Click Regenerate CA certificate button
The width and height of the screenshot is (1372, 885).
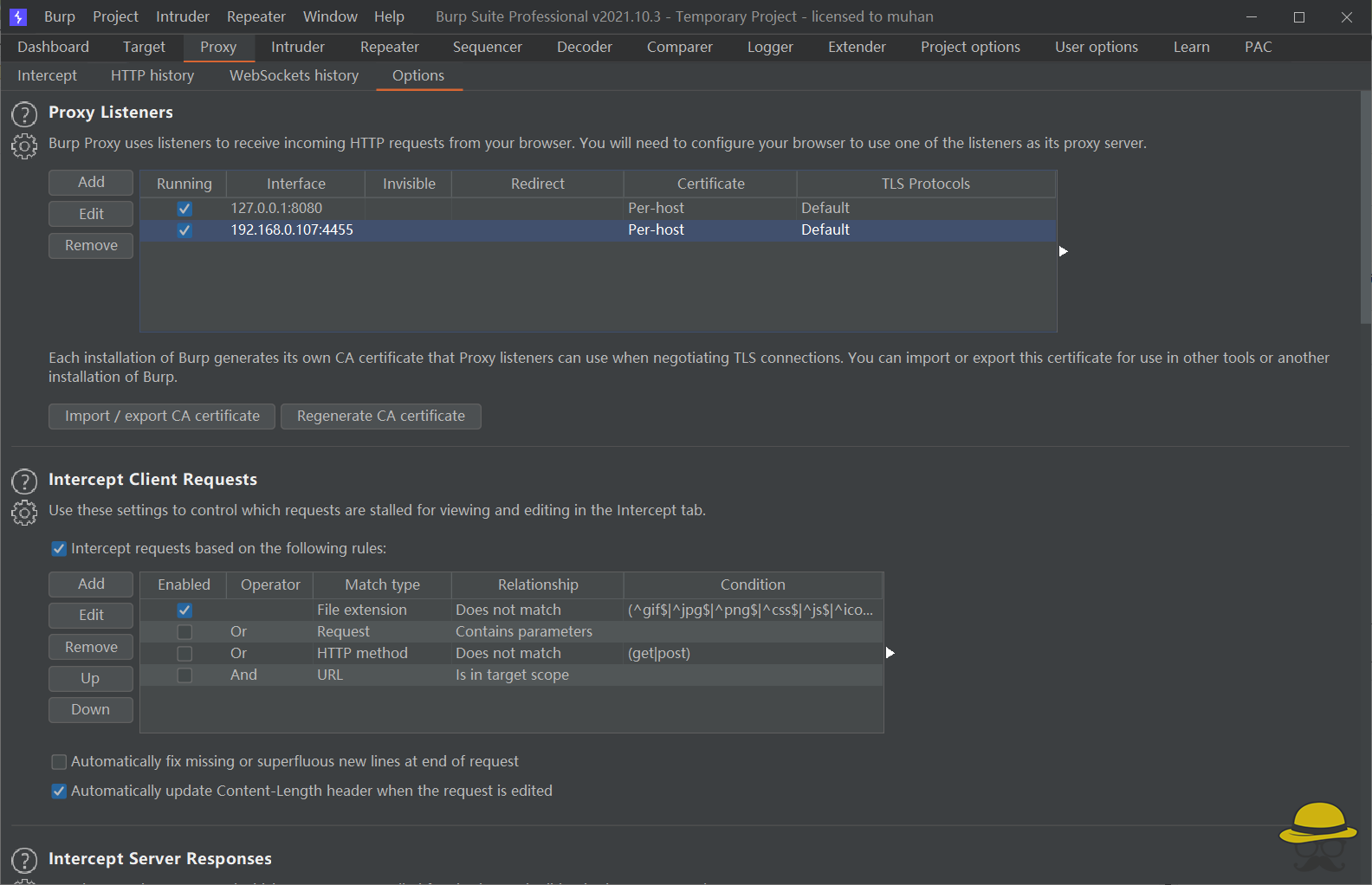point(380,417)
